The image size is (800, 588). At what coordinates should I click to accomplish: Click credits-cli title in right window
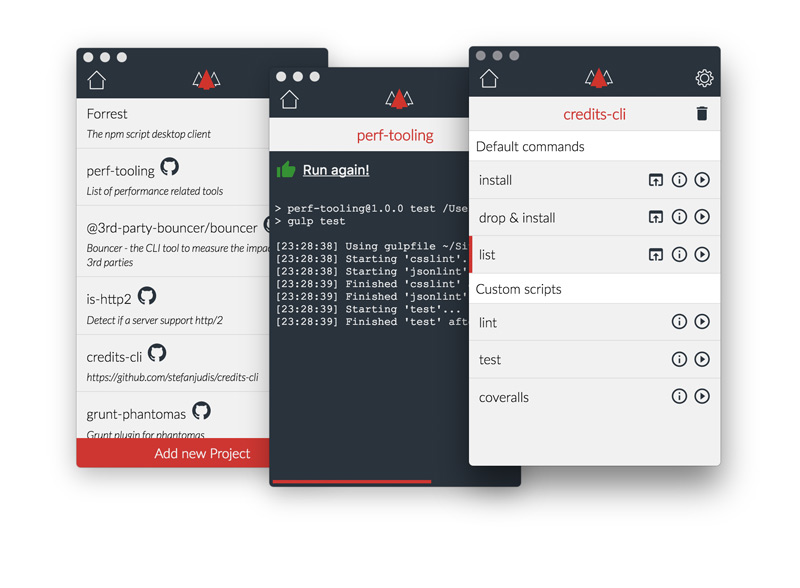click(x=594, y=114)
